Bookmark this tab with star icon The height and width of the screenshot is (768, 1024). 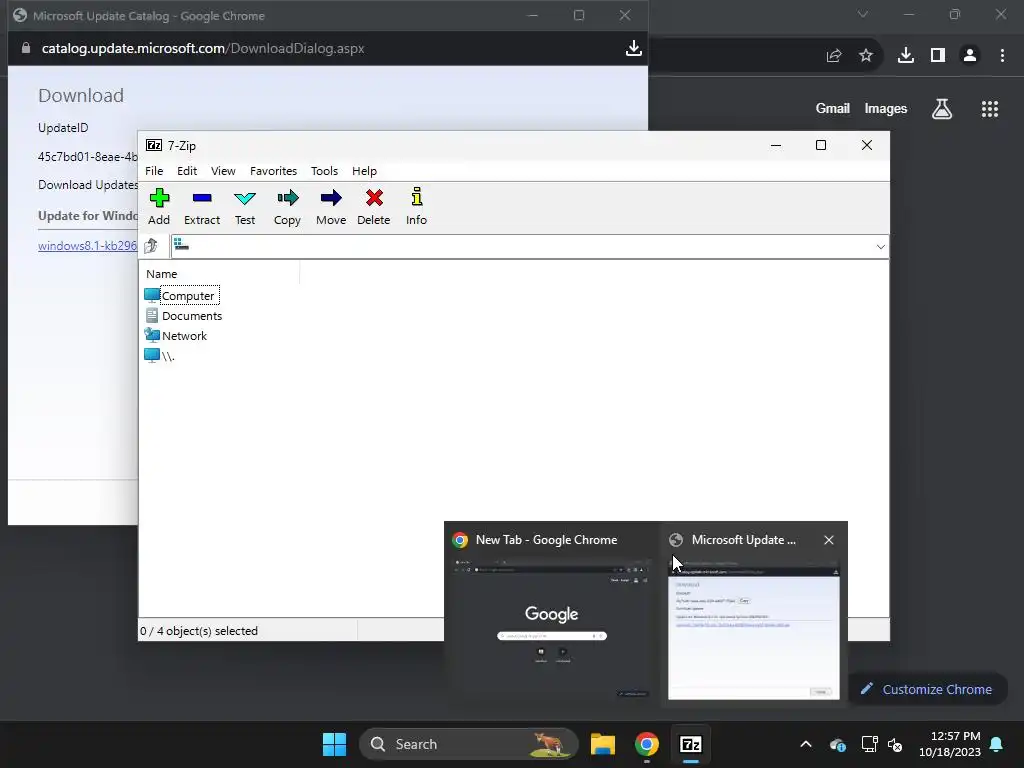866,56
